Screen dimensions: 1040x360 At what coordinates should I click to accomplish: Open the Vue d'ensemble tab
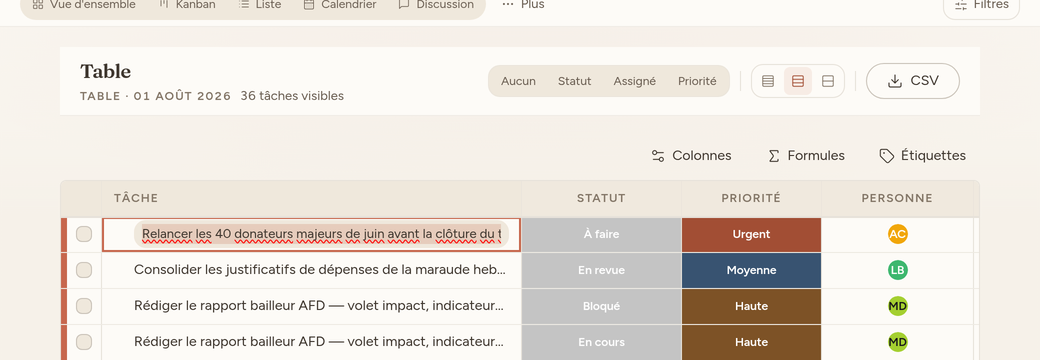(x=84, y=5)
